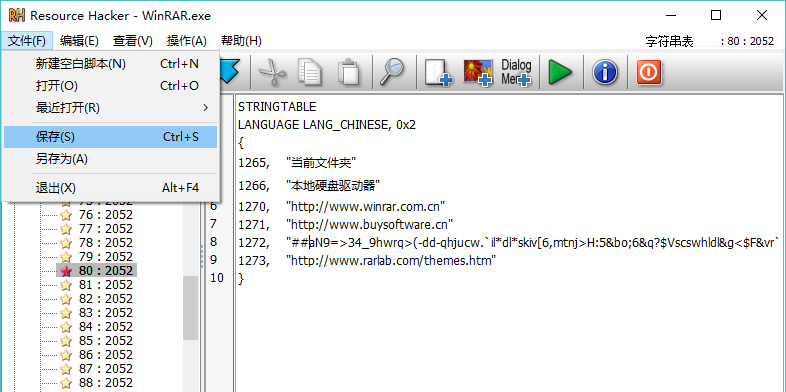Minimize the Resource Hacker window

click(670, 16)
